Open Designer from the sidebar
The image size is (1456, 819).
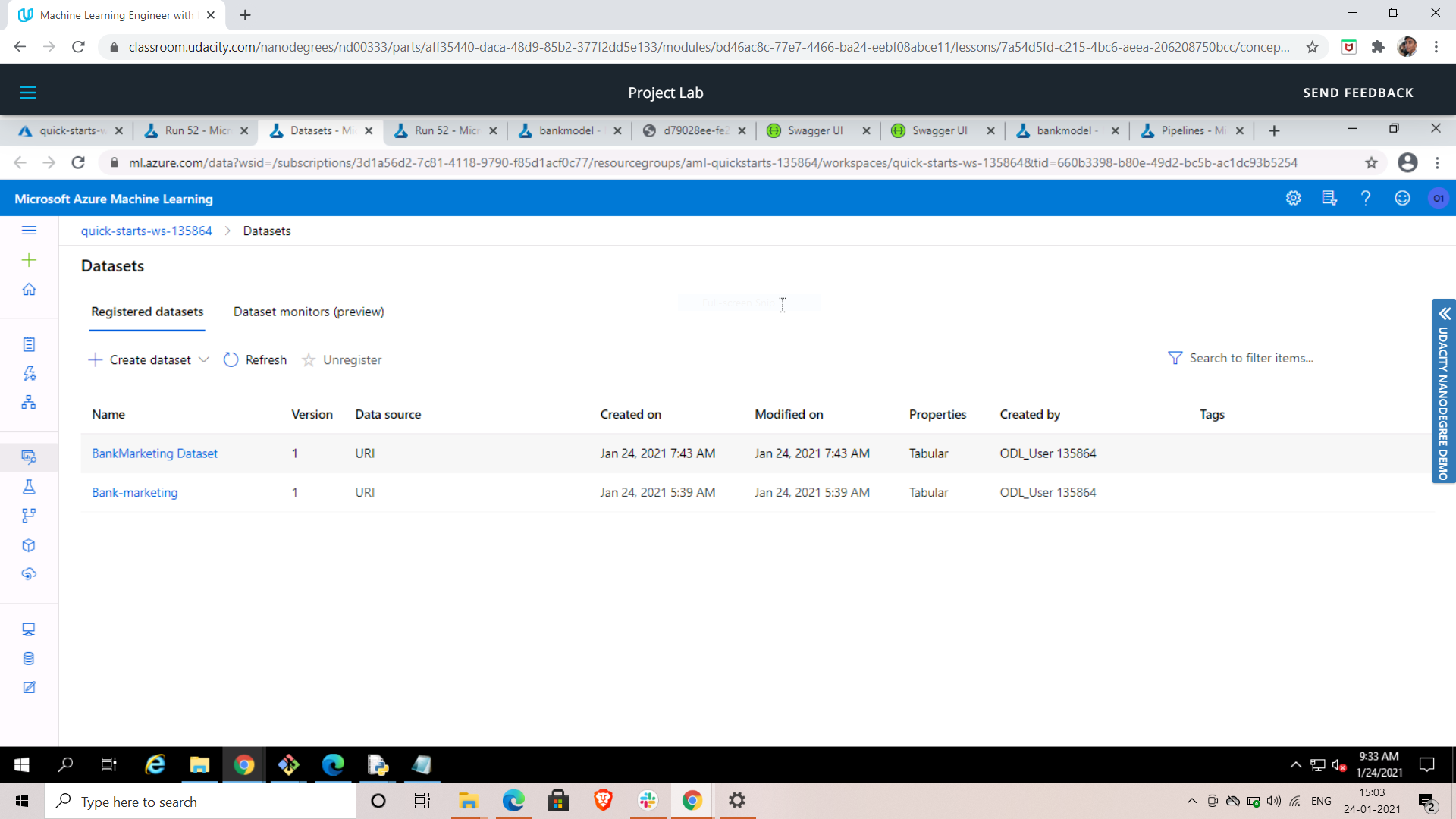tap(29, 402)
